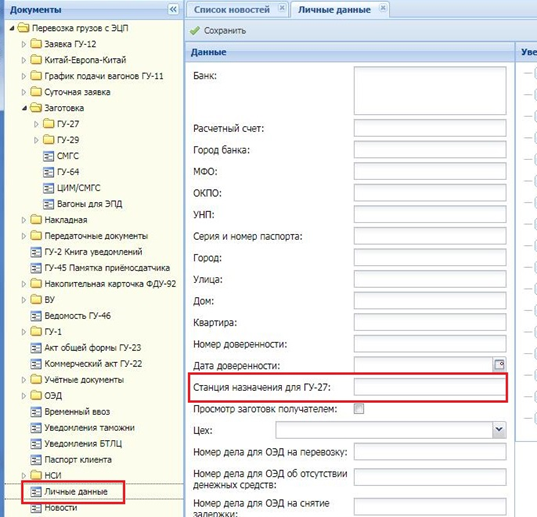537x517 pixels.
Task: Click the Дата доверенности date field
Action: pyautogui.click(x=423, y=365)
